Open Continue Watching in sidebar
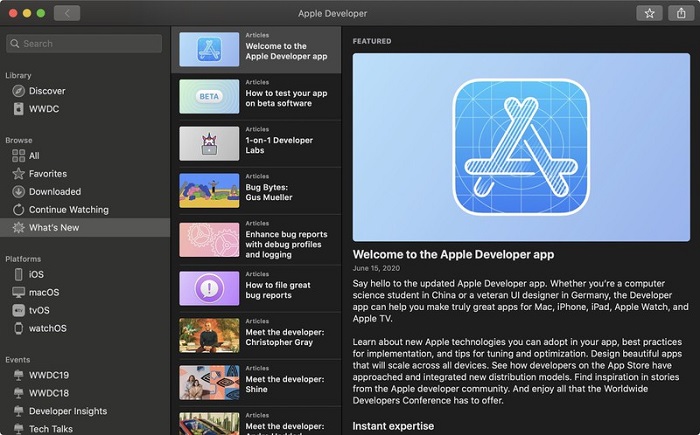 point(68,209)
